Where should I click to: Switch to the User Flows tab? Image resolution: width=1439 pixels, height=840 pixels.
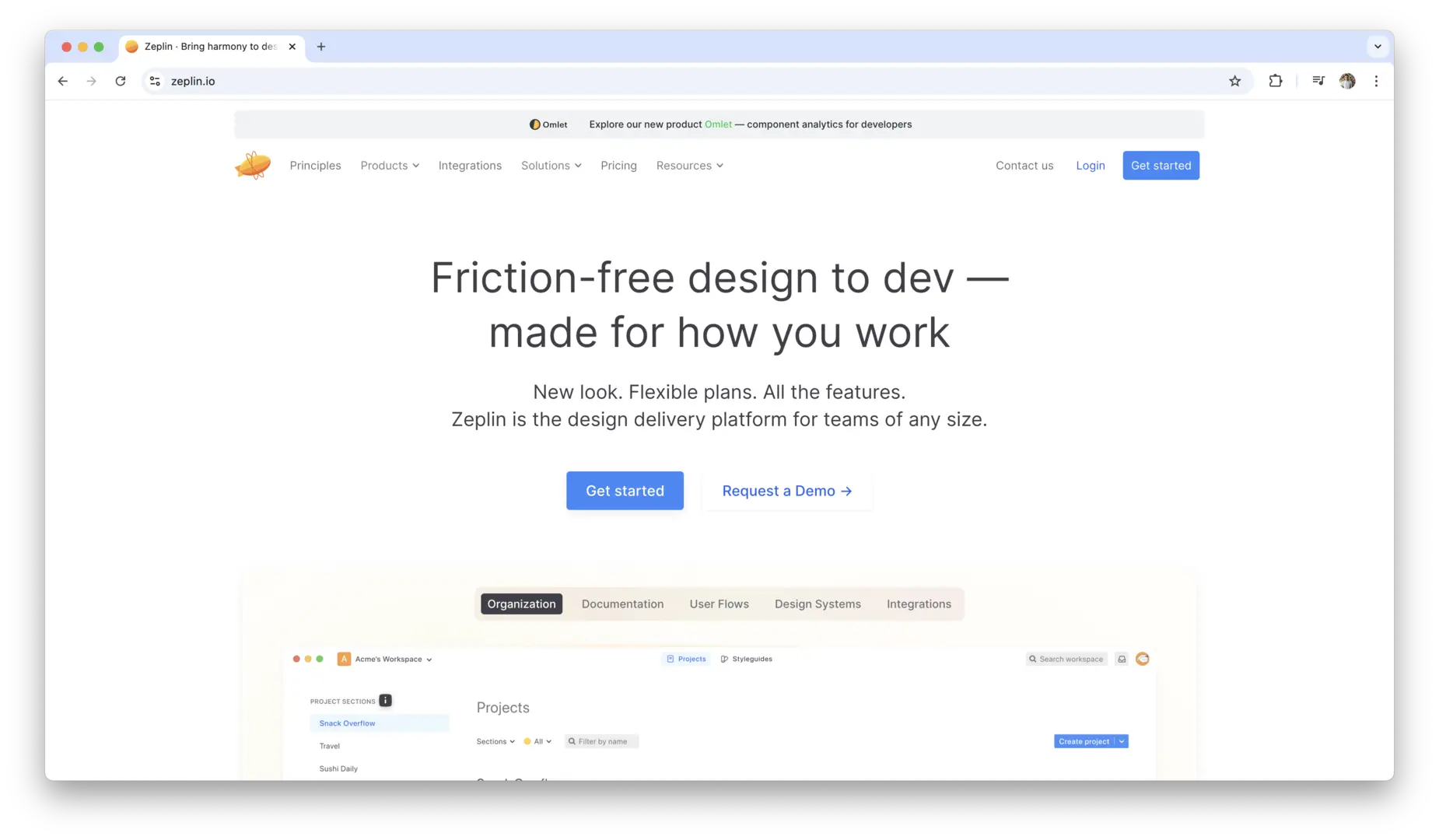tap(719, 604)
